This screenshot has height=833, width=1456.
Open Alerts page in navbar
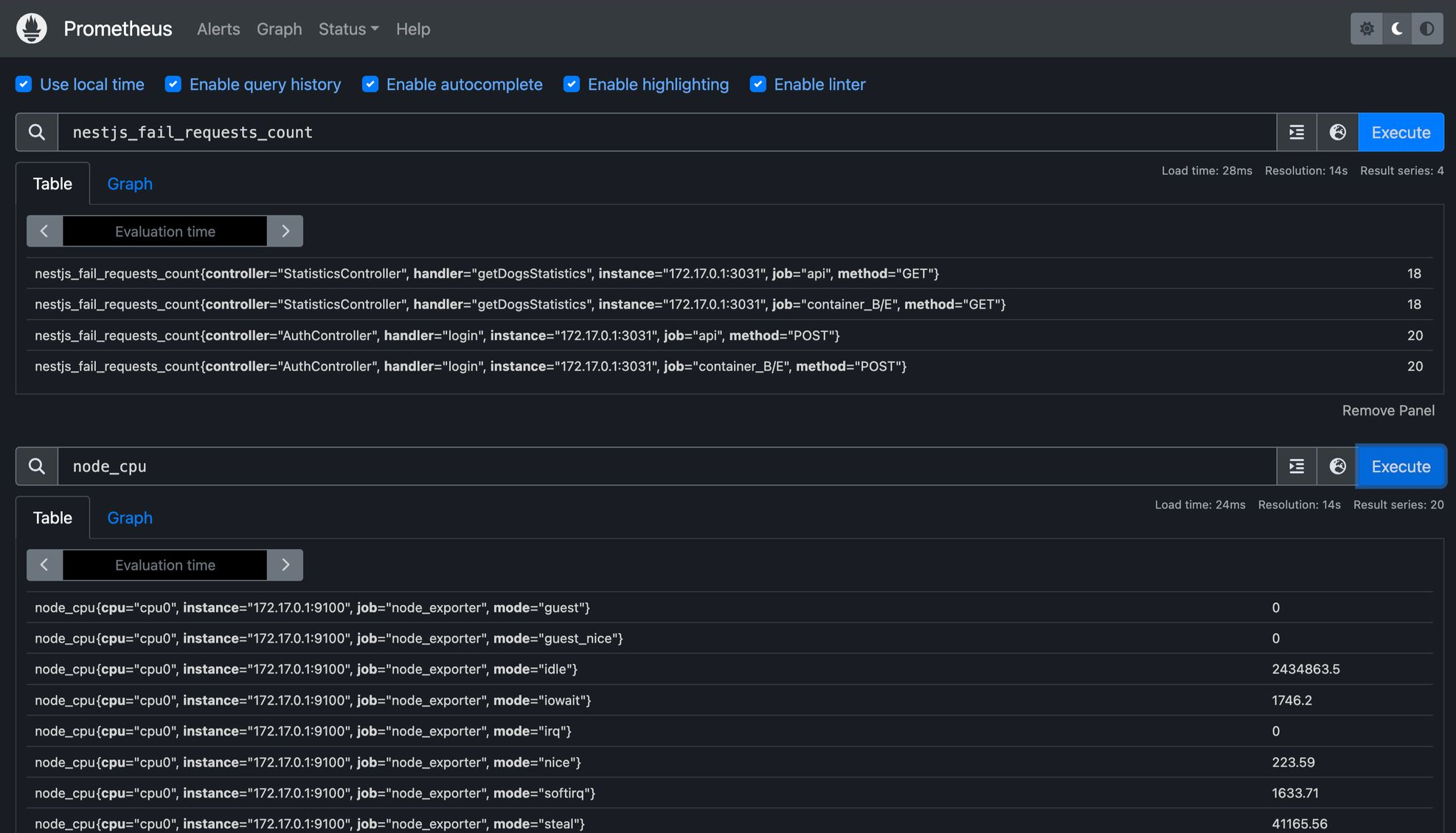coord(218,29)
